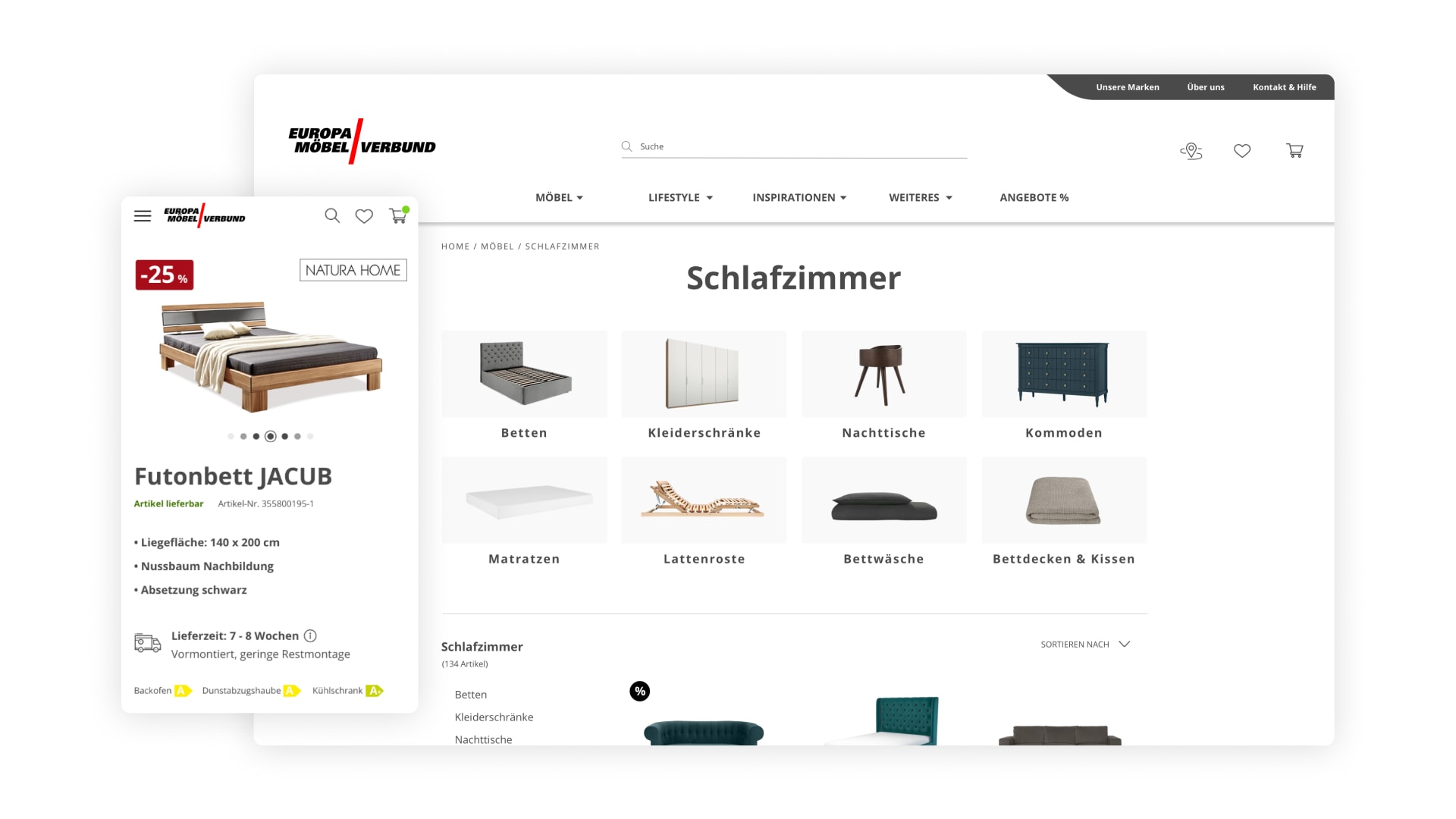This screenshot has width=1456, height=819.
Task: Expand the WEITERES navigation menu
Action: tap(918, 197)
